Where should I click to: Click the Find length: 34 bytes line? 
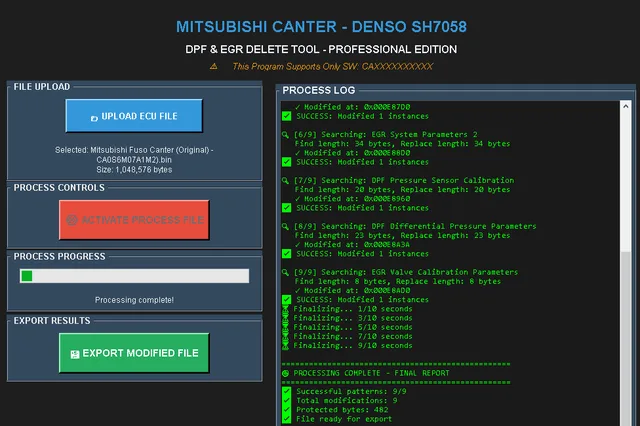[402, 144]
